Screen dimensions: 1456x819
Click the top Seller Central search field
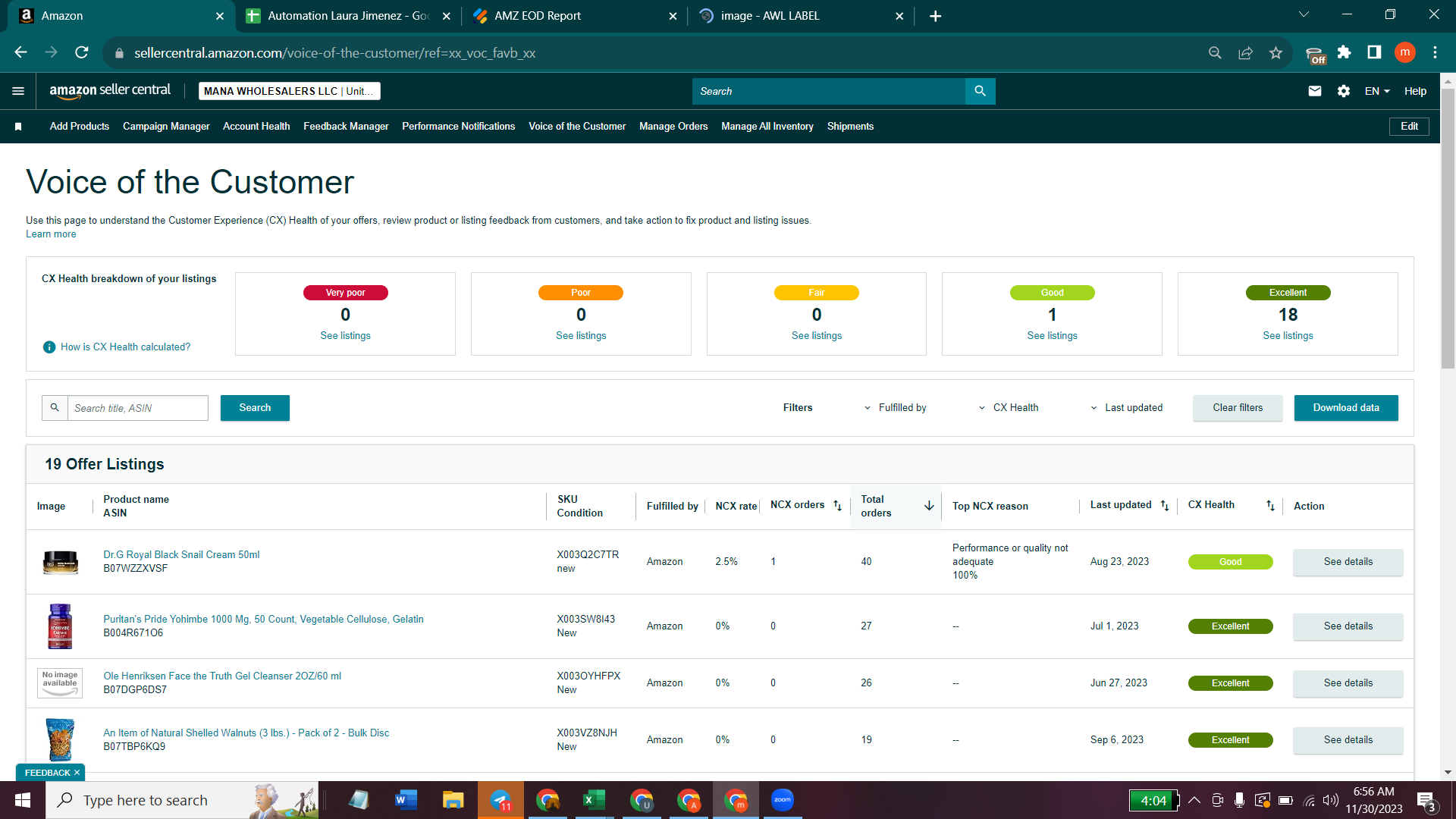click(828, 91)
